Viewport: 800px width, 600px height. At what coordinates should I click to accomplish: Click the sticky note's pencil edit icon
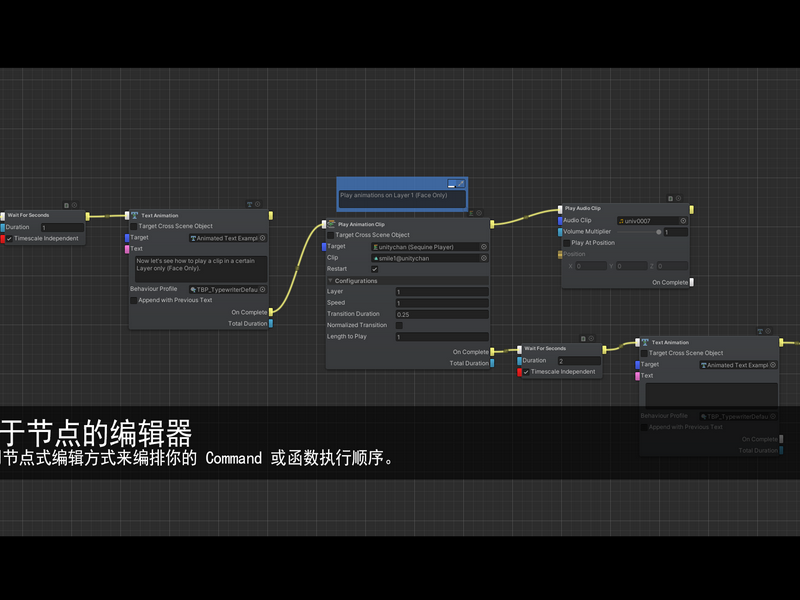click(461, 184)
